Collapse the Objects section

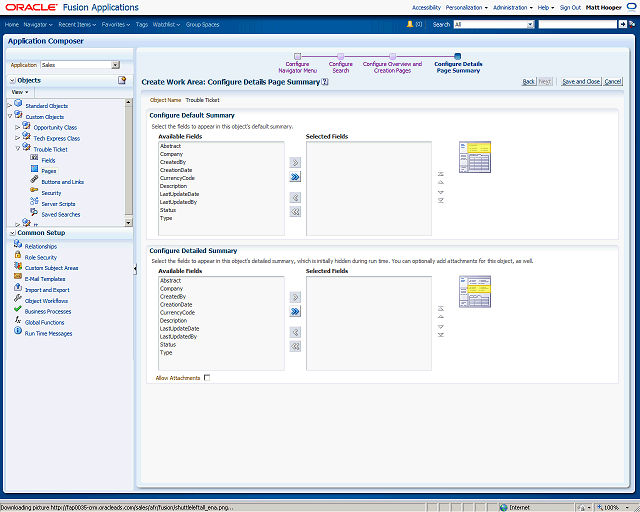click(x=13, y=80)
